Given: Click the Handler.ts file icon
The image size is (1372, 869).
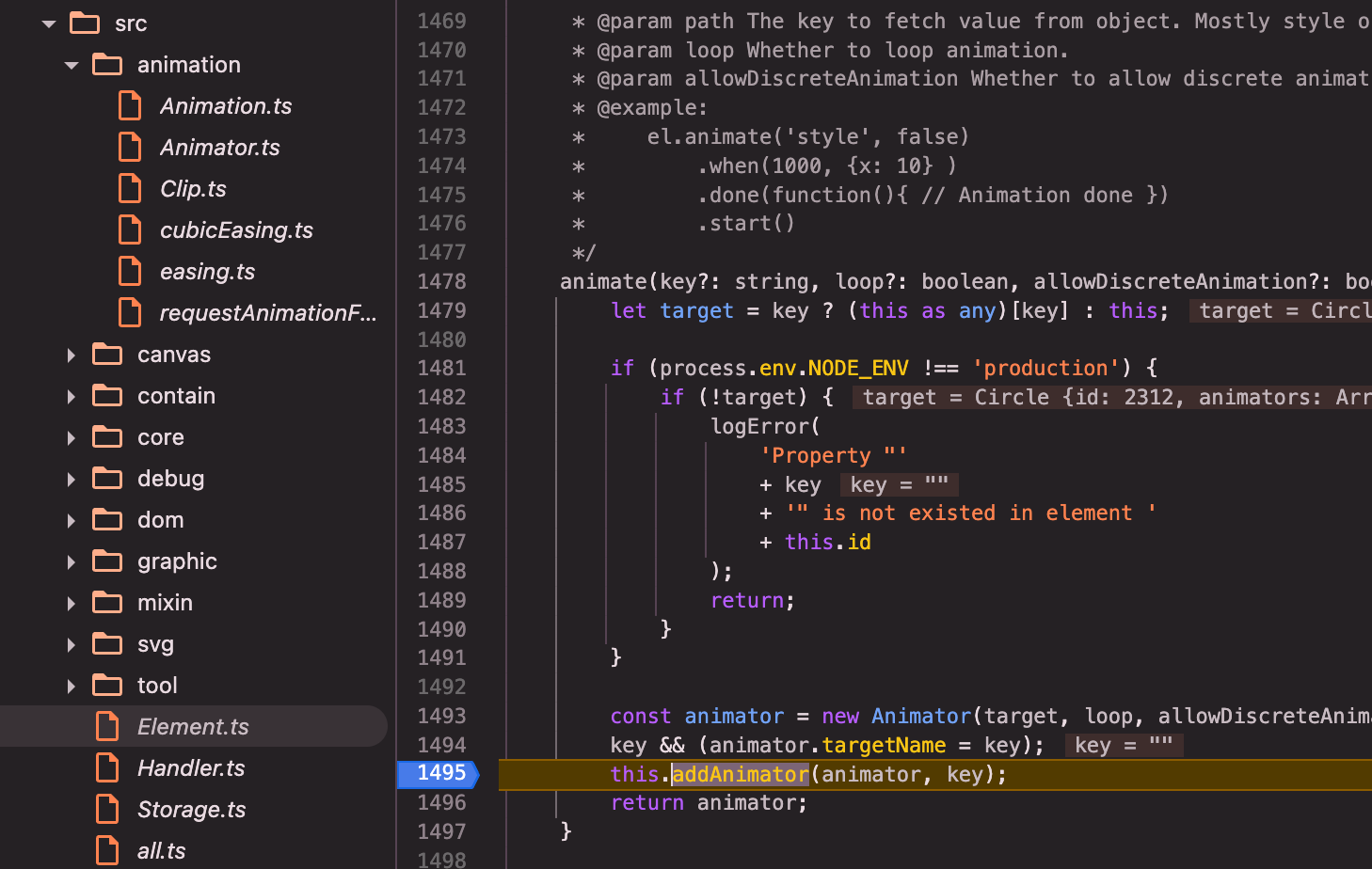Looking at the screenshot, I should tap(107, 768).
